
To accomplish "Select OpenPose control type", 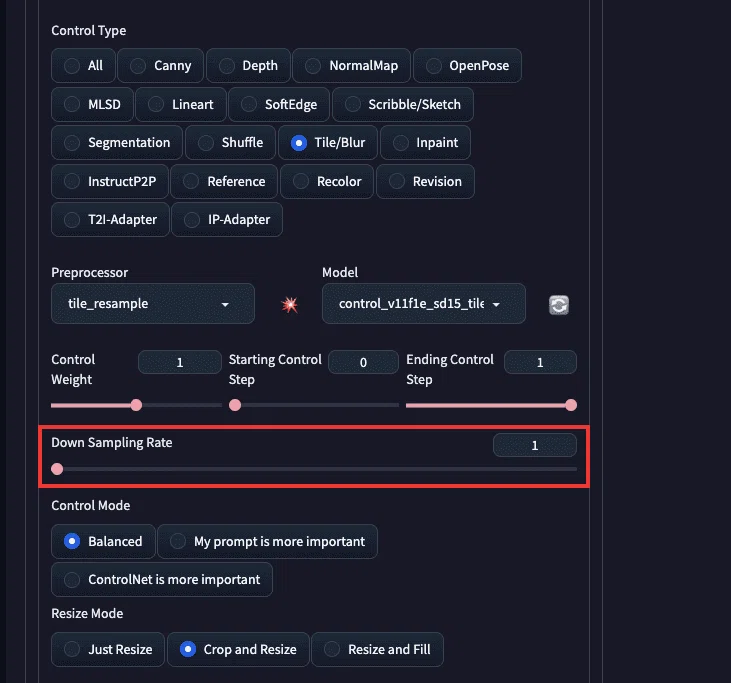I will (x=467, y=66).
